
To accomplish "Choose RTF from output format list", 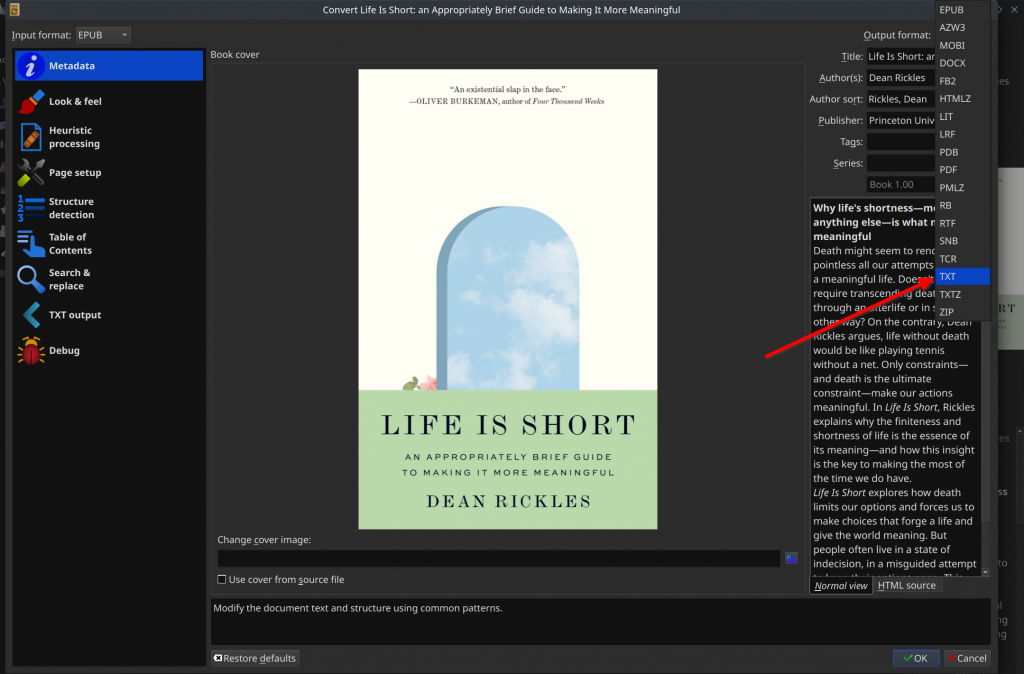I will (962, 223).
